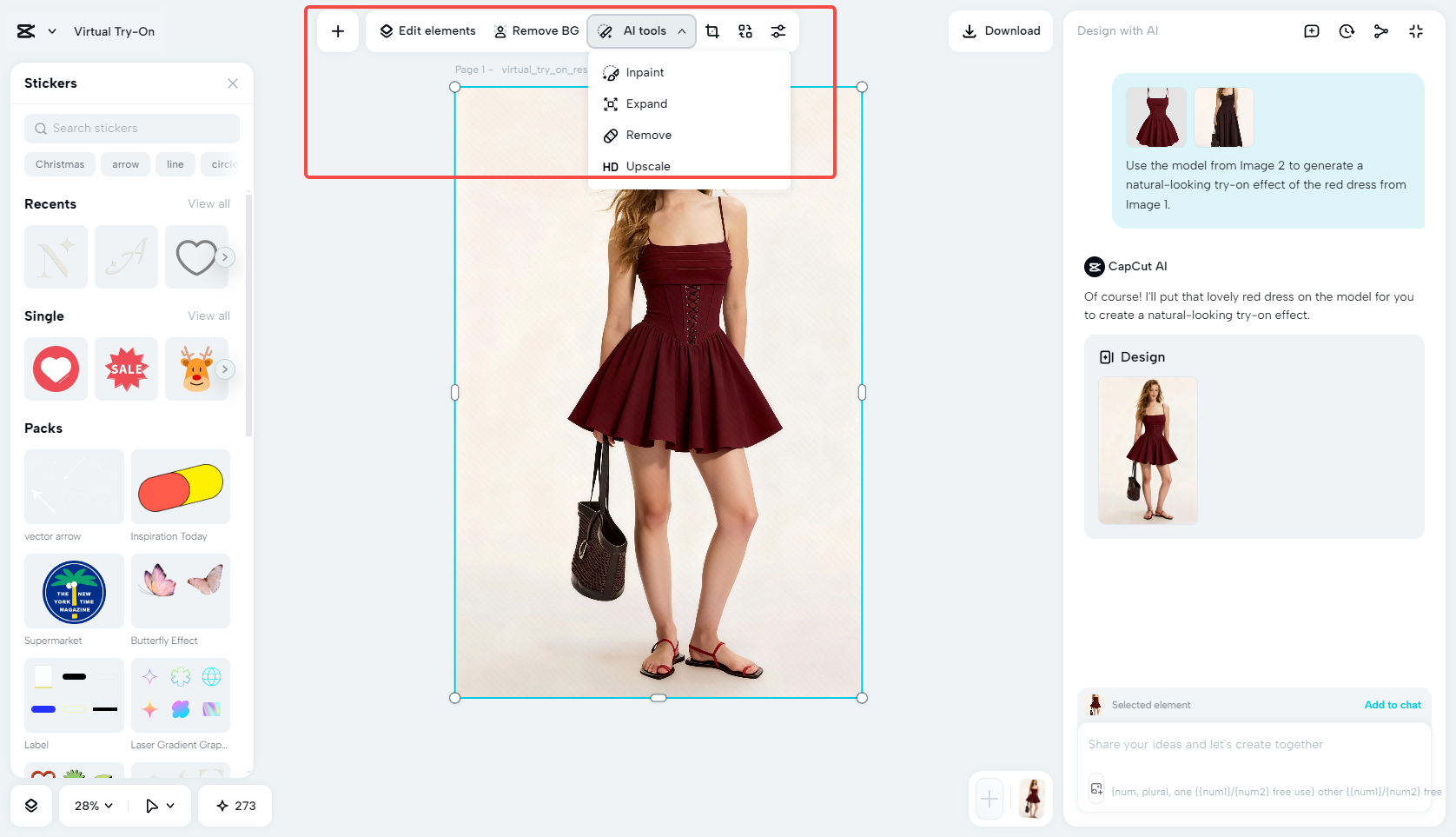The height and width of the screenshot is (837, 1456).
Task: Open the zoom level 28% dropdown
Action: tap(91, 806)
